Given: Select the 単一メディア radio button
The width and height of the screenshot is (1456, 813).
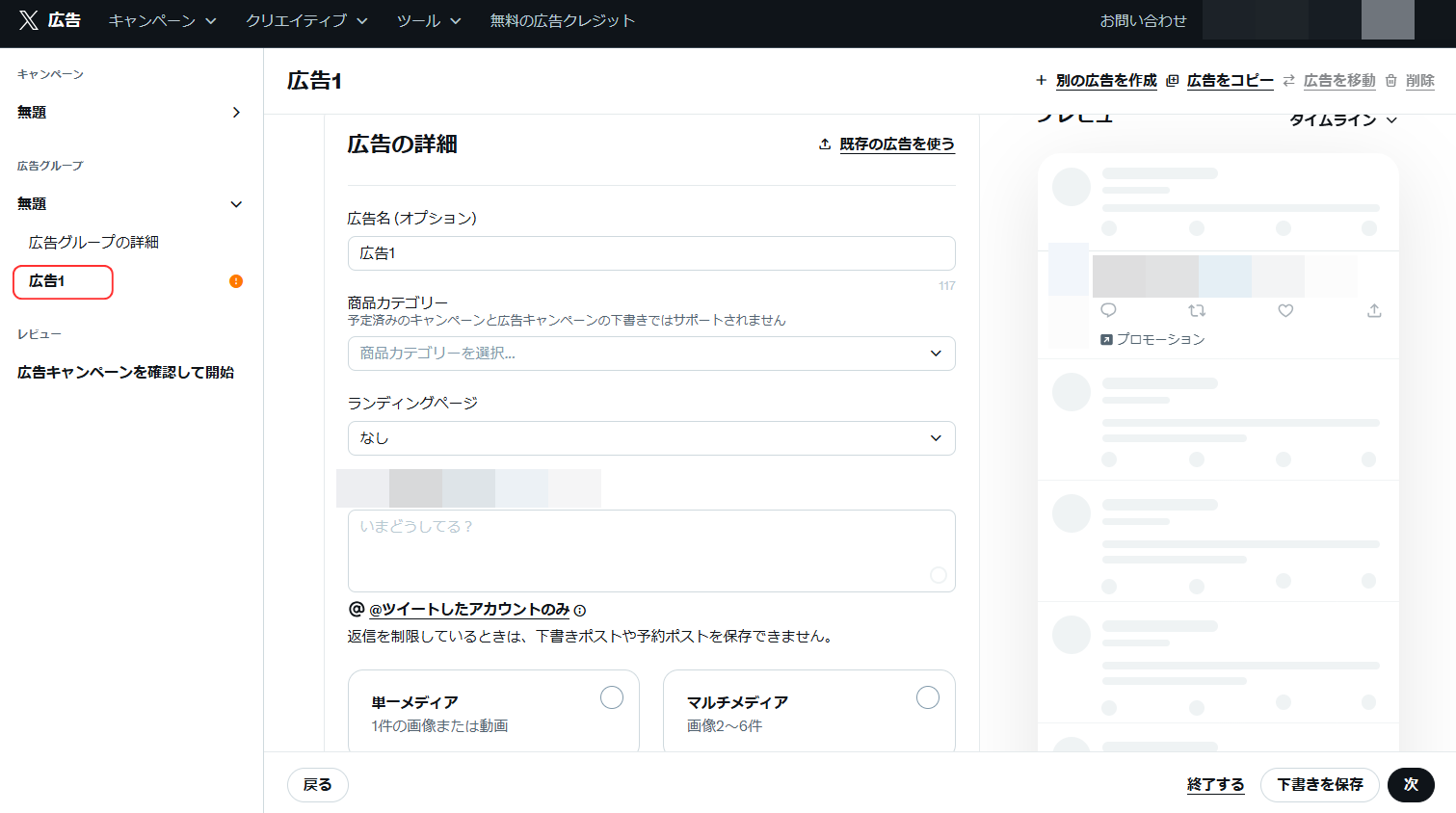Looking at the screenshot, I should 612,696.
